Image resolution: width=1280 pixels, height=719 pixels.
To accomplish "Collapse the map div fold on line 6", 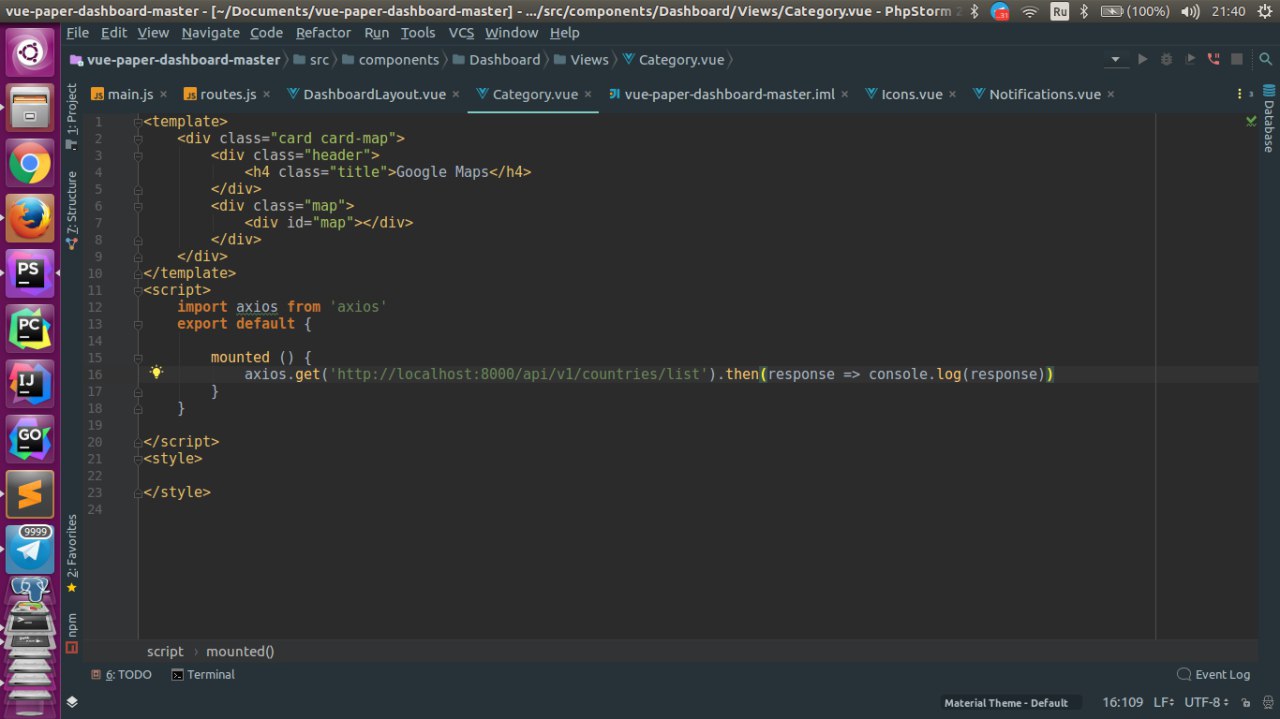I will point(138,205).
